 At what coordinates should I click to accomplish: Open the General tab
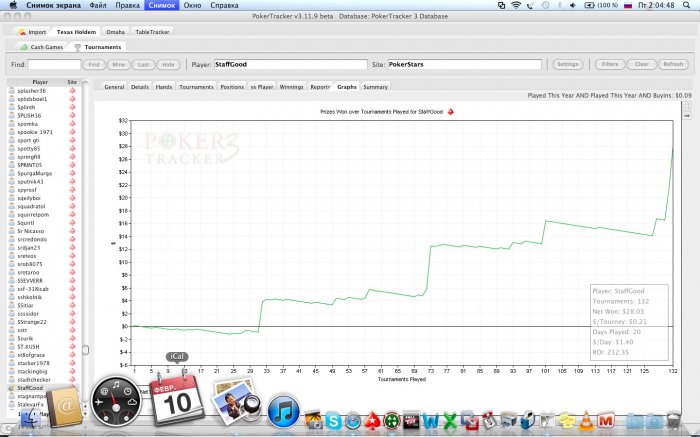(x=114, y=87)
